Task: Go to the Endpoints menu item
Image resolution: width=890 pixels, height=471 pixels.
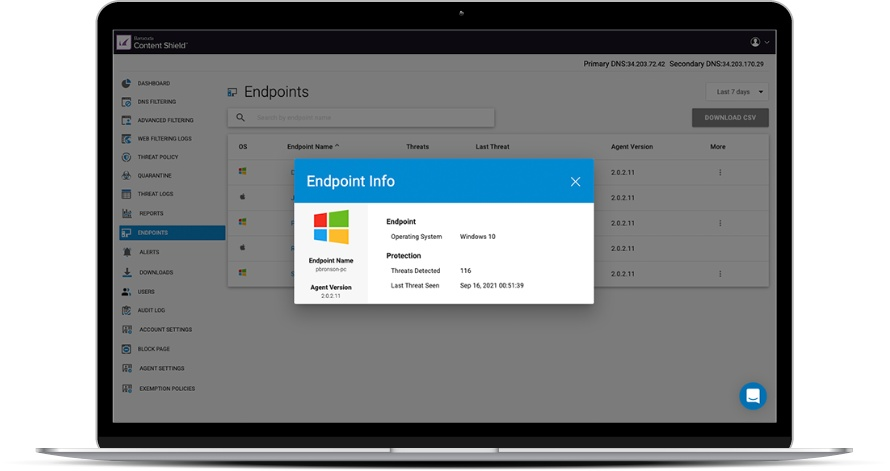Action: (173, 233)
